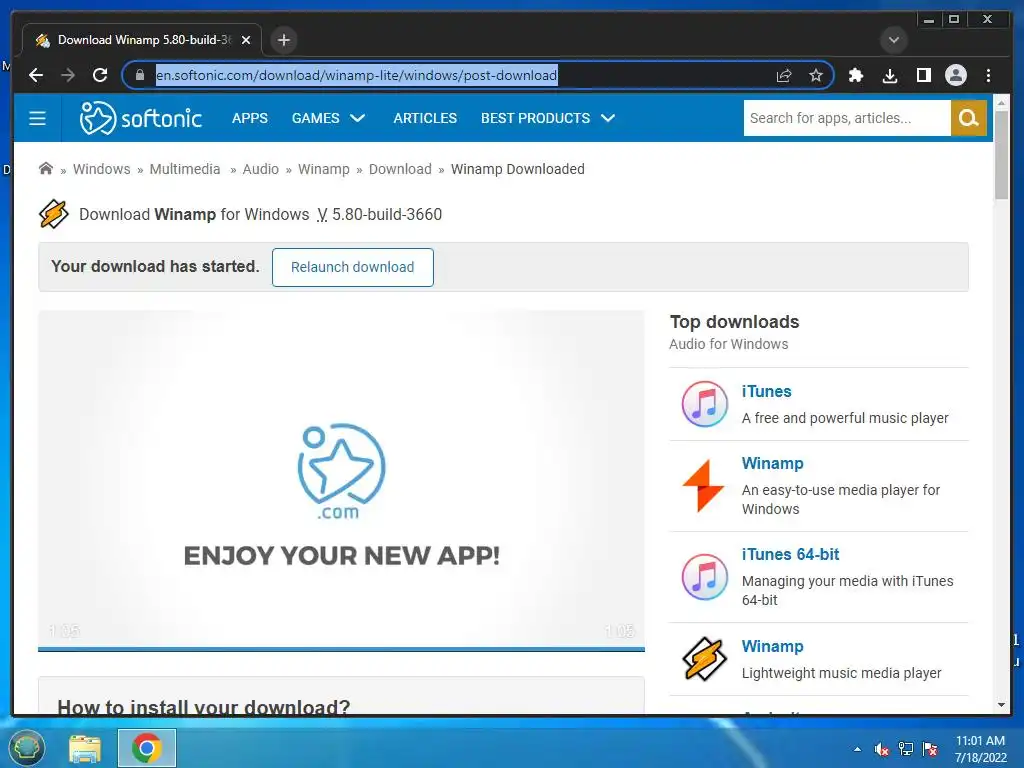The width and height of the screenshot is (1024, 768).
Task: Click the Audio breadcrumb link
Action: (261, 169)
